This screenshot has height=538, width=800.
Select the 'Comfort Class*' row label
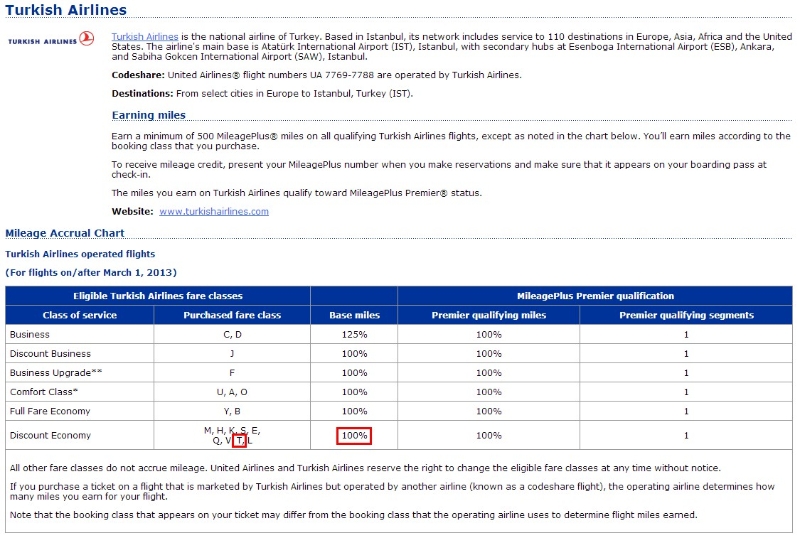coord(44,392)
